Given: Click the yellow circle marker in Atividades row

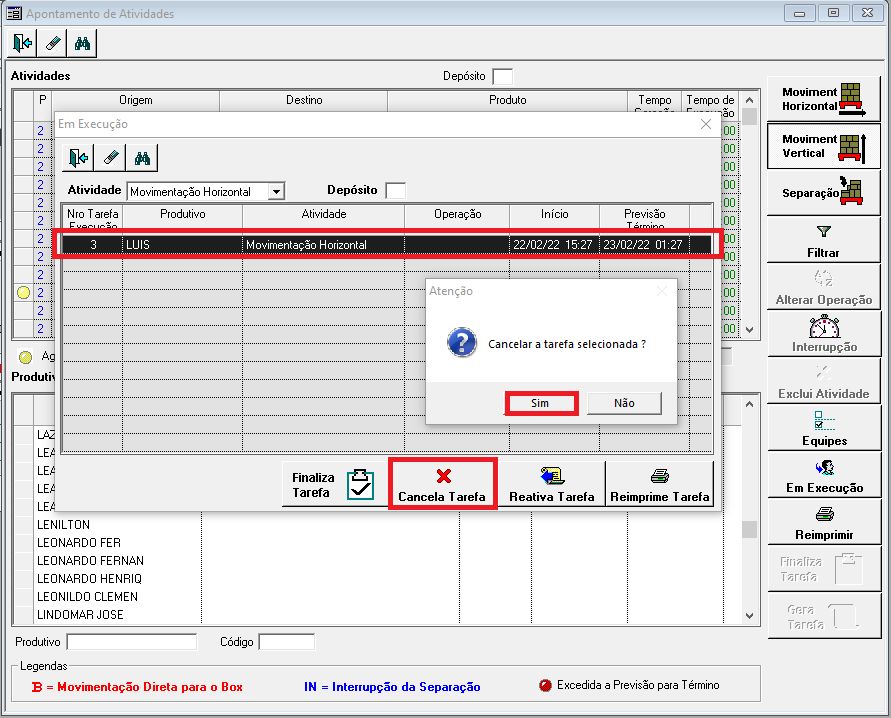Looking at the screenshot, I should click(23, 293).
